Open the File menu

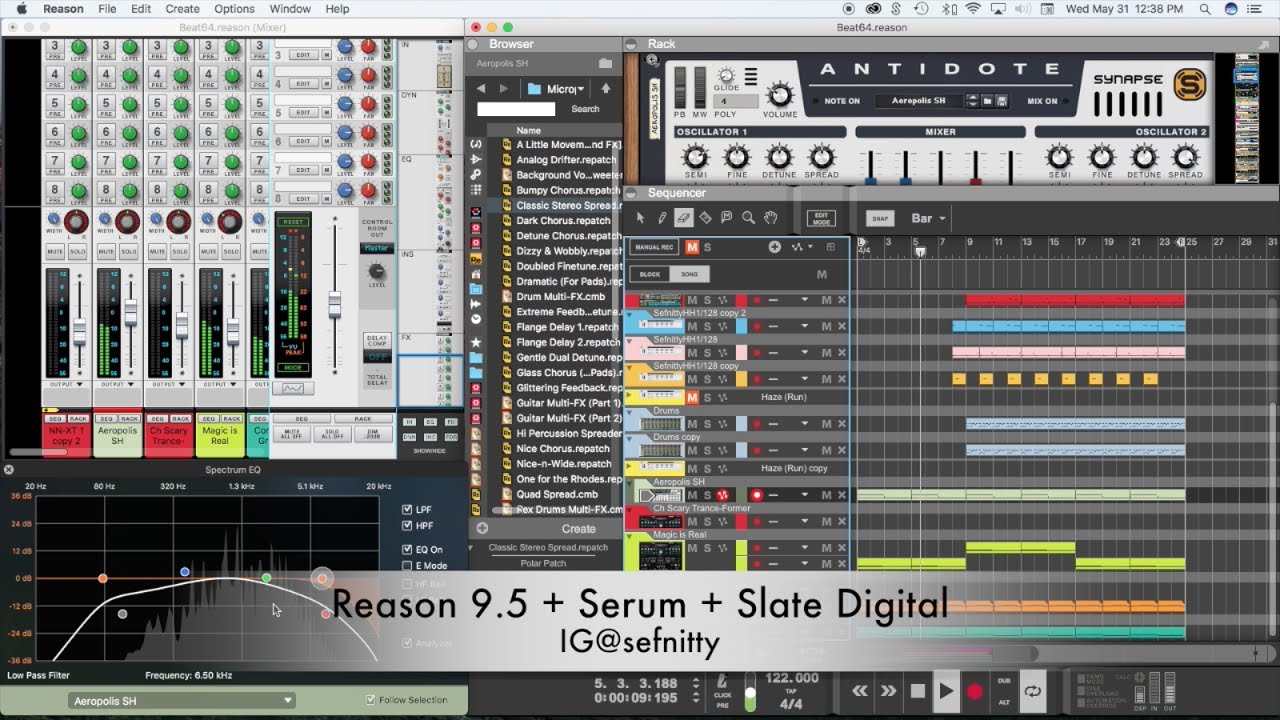point(107,9)
